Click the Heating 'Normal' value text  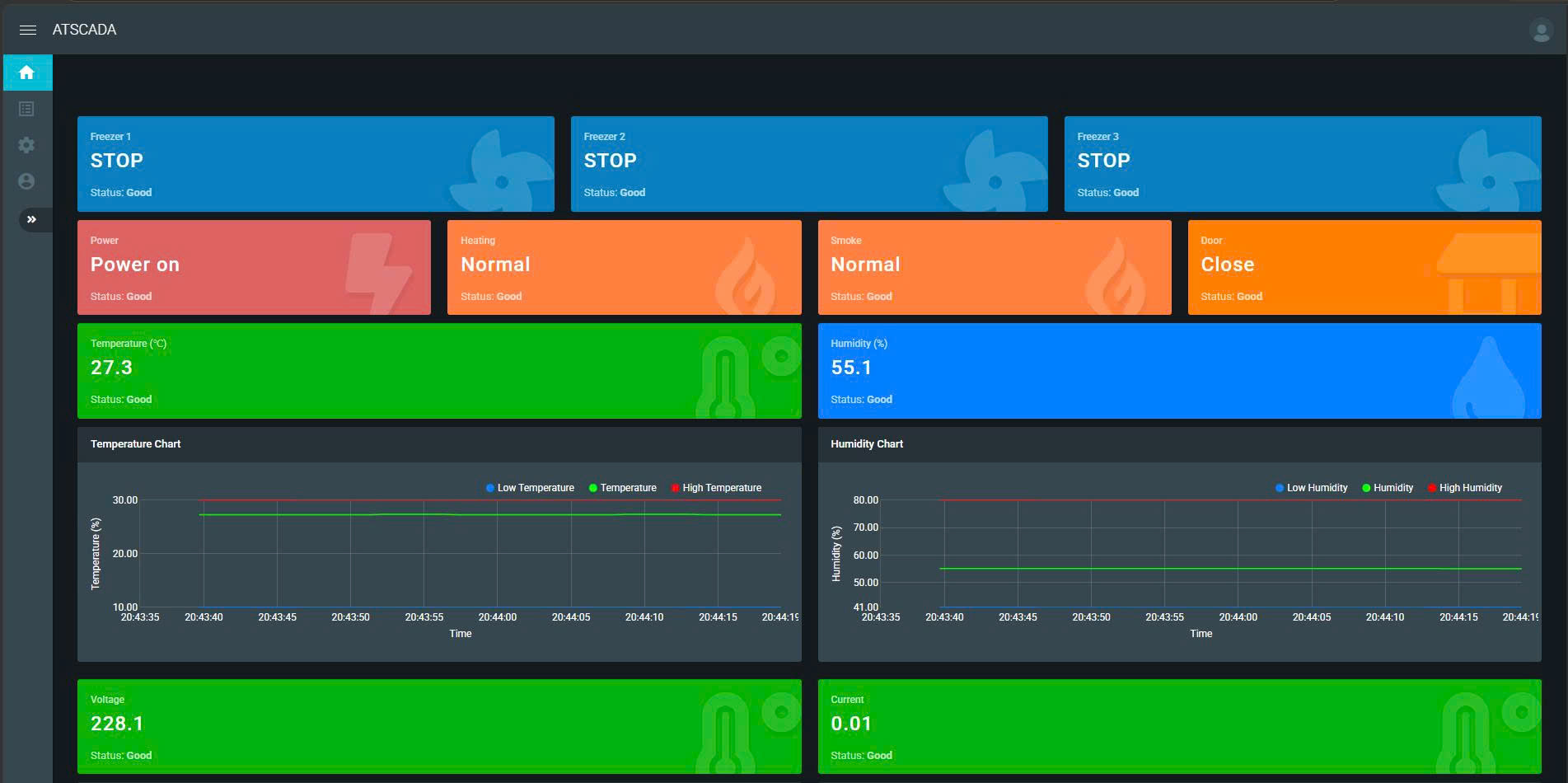tap(496, 265)
